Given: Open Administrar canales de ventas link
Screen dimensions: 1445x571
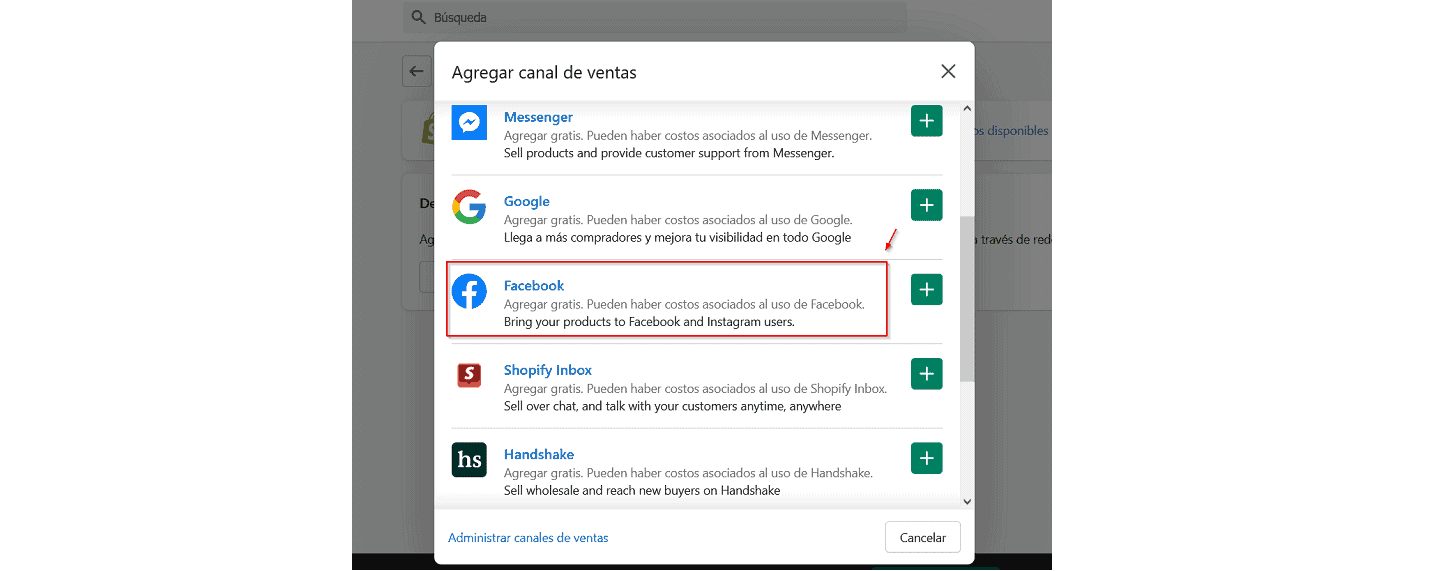Looking at the screenshot, I should (x=528, y=538).
